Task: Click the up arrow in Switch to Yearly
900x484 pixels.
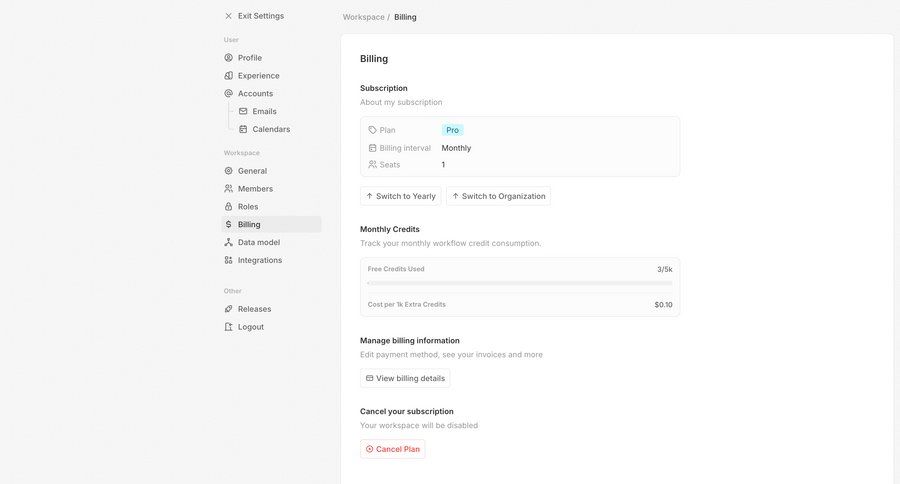Action: coord(370,196)
